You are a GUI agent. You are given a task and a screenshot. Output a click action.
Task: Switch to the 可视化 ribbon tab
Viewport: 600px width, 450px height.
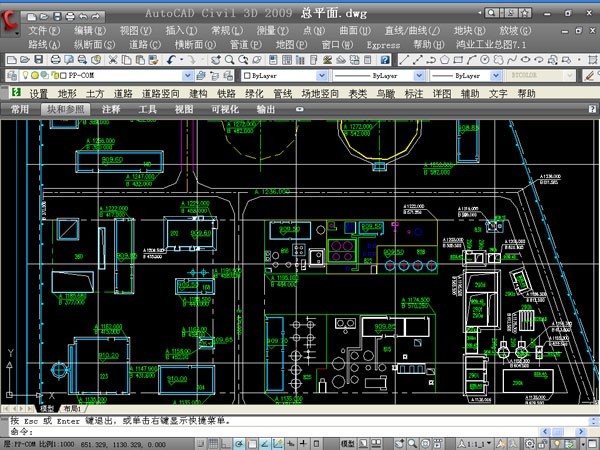pyautogui.click(x=225, y=109)
